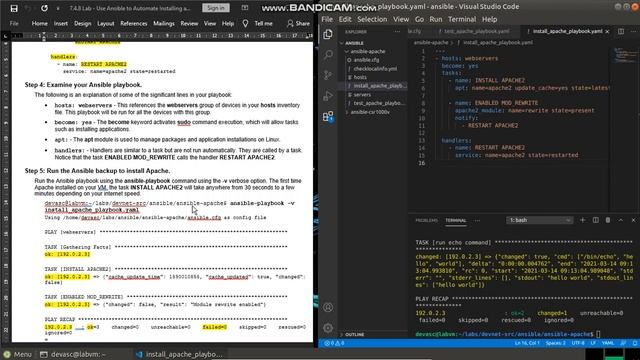Viewport: 640px width, 360px height.
Task: Open the Run menu in VS Code
Action: pos(436,19)
